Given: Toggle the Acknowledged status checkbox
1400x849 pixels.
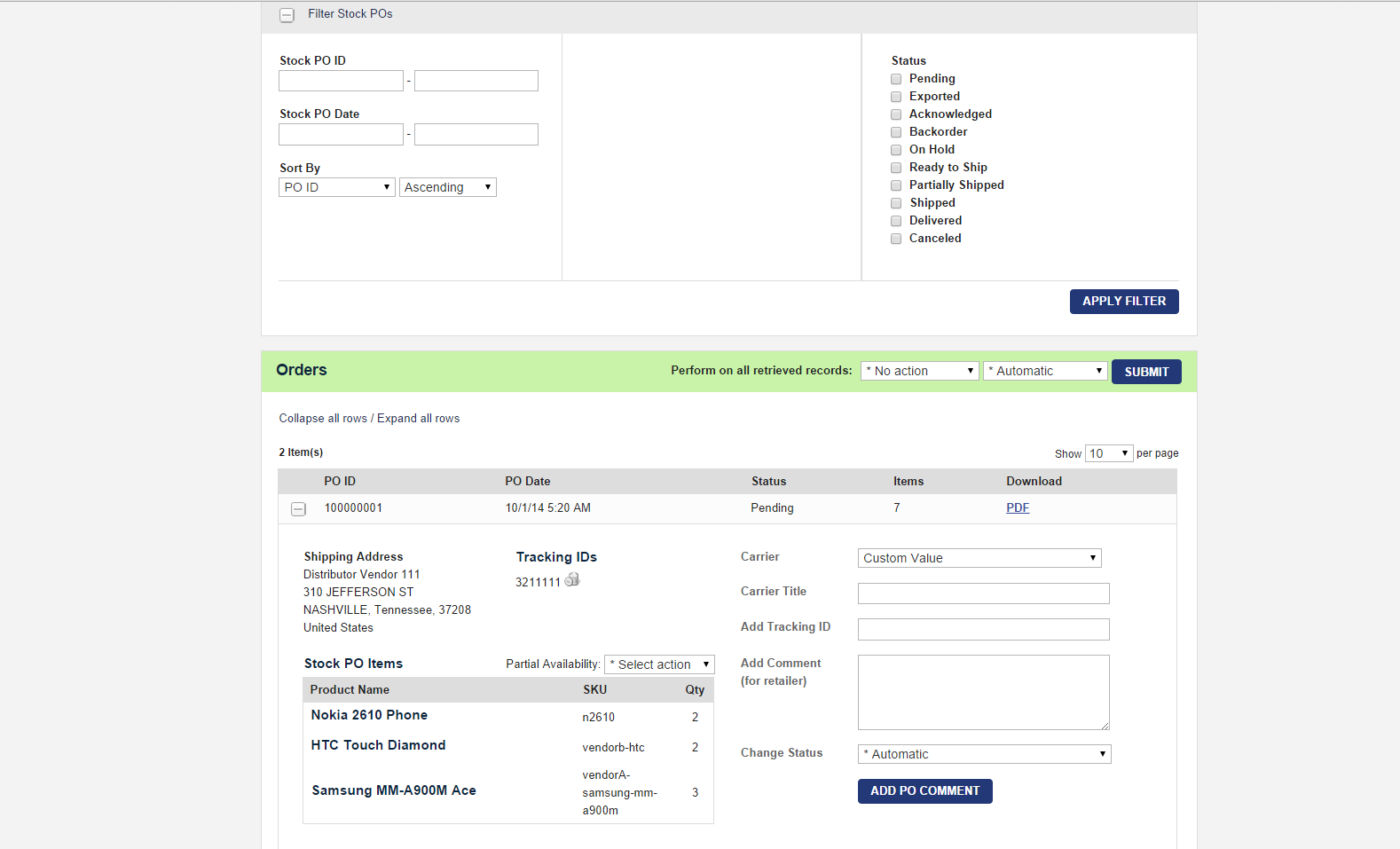Looking at the screenshot, I should coord(896,114).
